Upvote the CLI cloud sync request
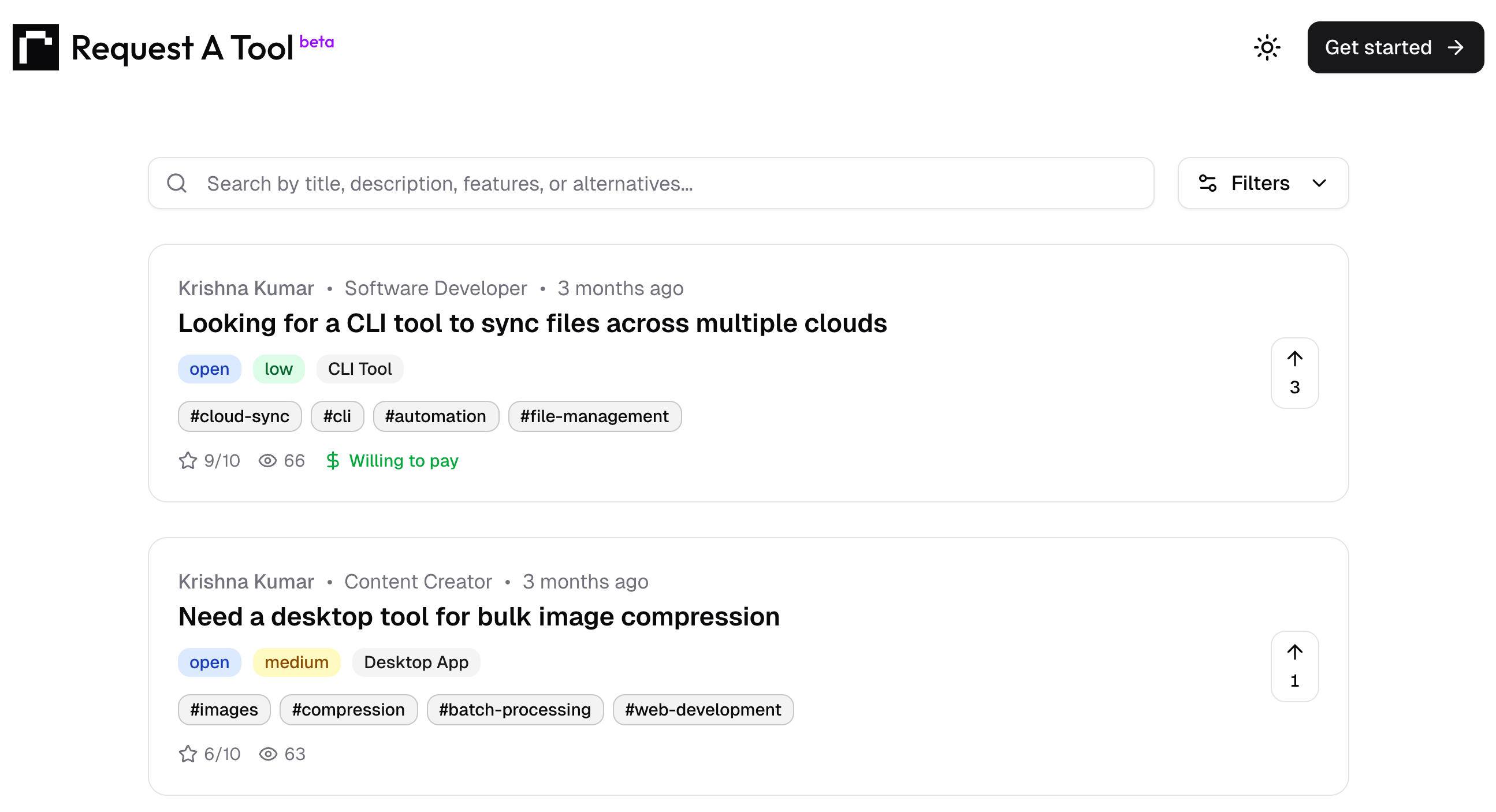 coord(1294,373)
